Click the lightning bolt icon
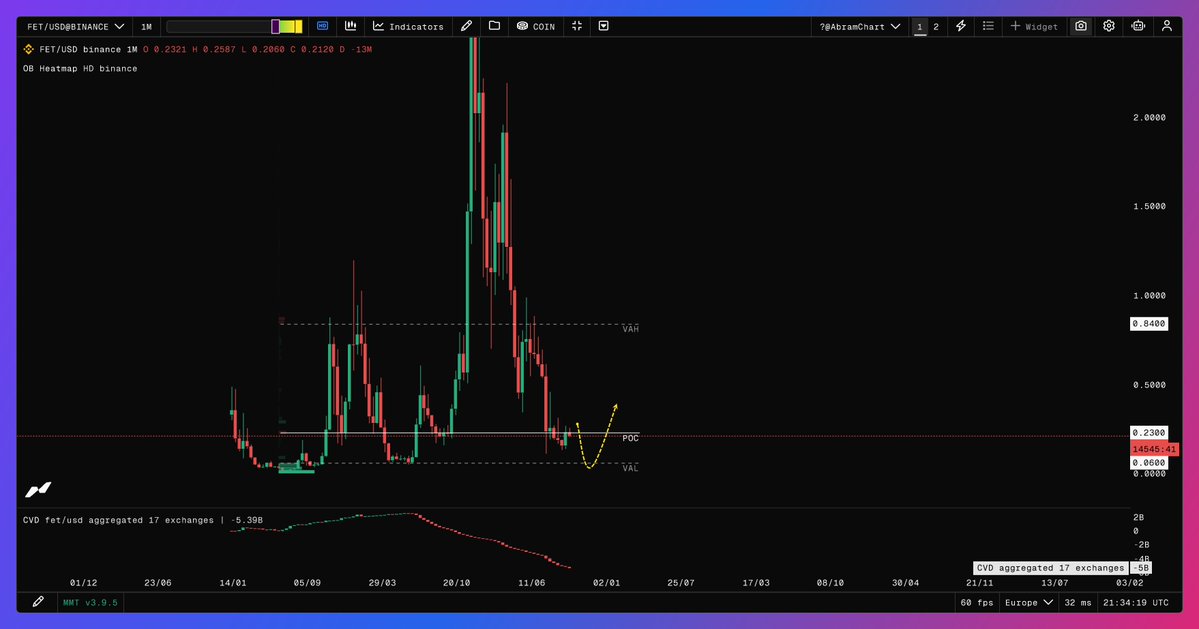 coord(961,26)
